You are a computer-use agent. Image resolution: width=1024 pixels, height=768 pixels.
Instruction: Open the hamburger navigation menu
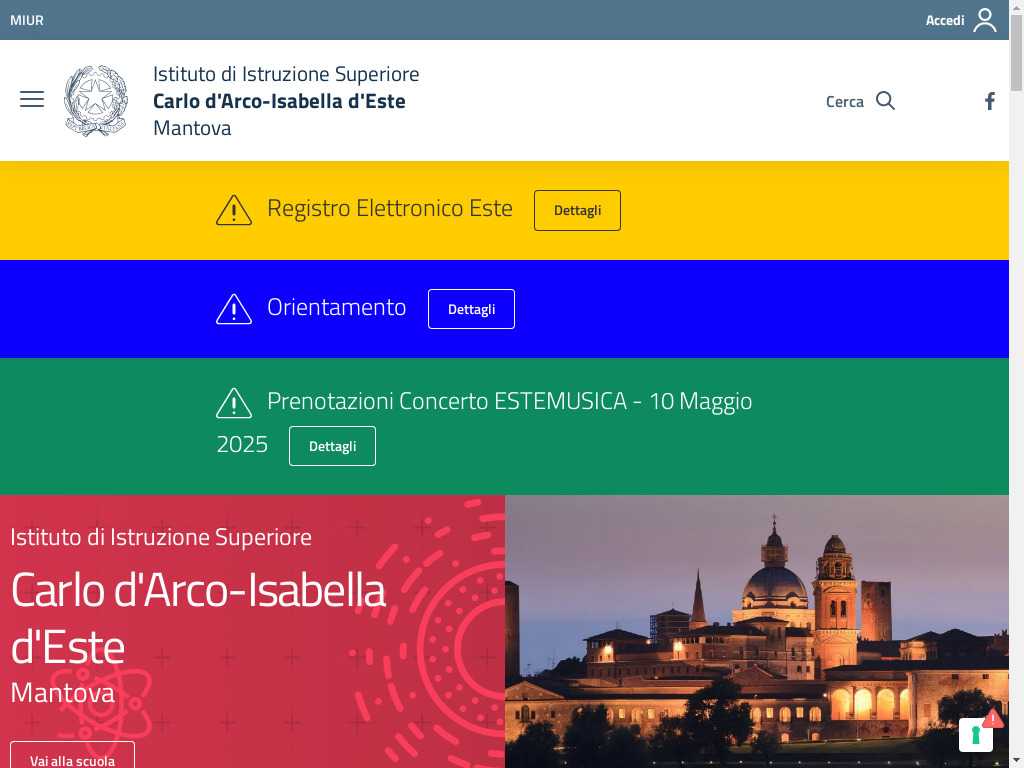tap(31, 99)
